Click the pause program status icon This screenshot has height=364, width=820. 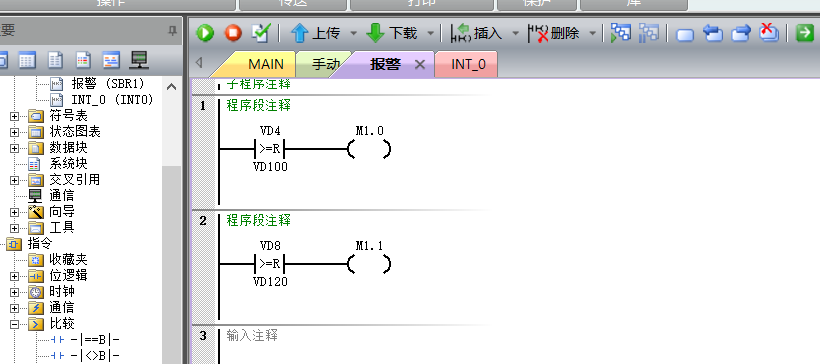coord(648,33)
